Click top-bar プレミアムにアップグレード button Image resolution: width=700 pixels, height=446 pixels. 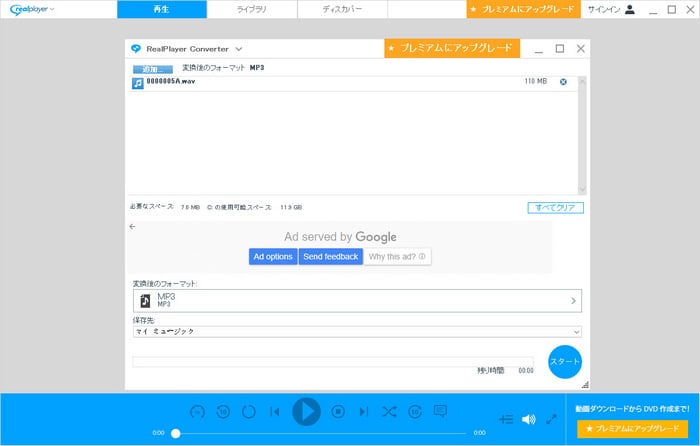523,9
